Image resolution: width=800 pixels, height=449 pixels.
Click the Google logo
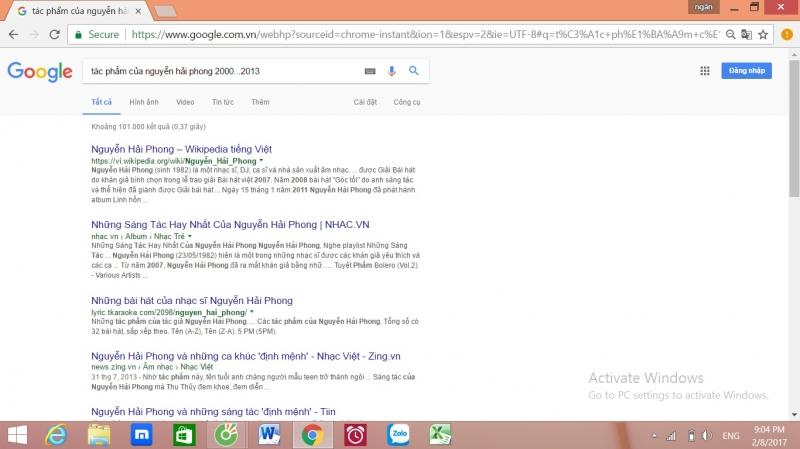[40, 72]
